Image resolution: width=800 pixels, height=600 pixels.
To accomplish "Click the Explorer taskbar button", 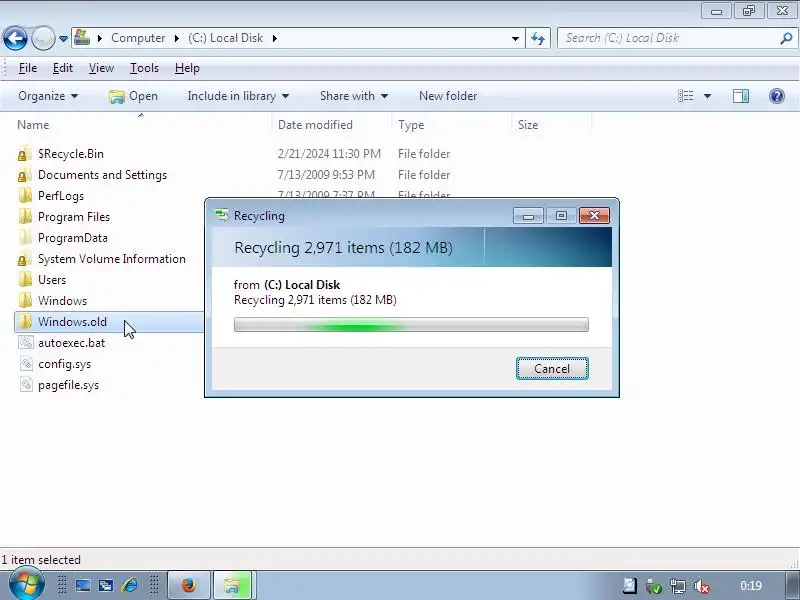I will tap(232, 585).
